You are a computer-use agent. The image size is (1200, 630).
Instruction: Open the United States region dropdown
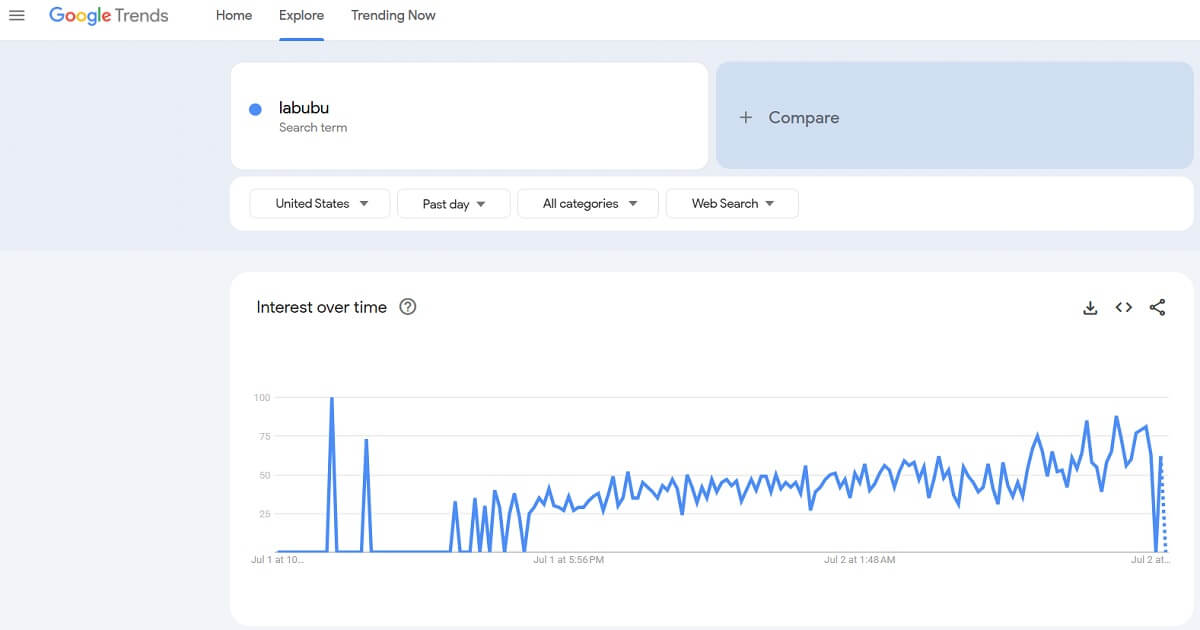(320, 203)
